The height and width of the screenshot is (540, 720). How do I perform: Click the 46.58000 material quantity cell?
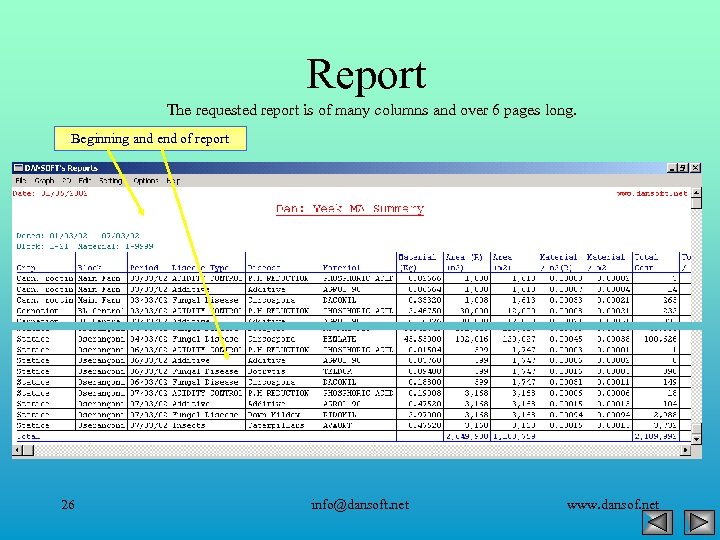pyautogui.click(x=422, y=339)
